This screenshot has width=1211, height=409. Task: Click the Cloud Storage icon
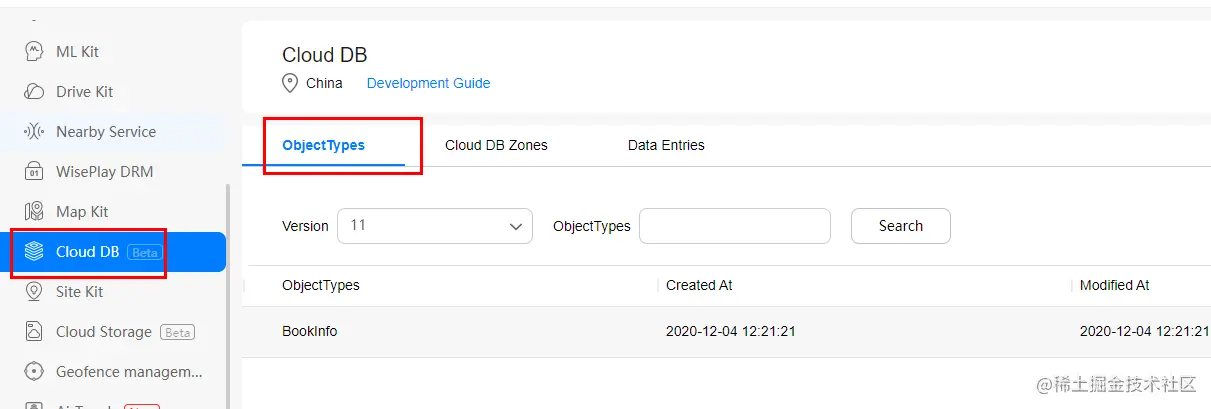click(x=34, y=331)
